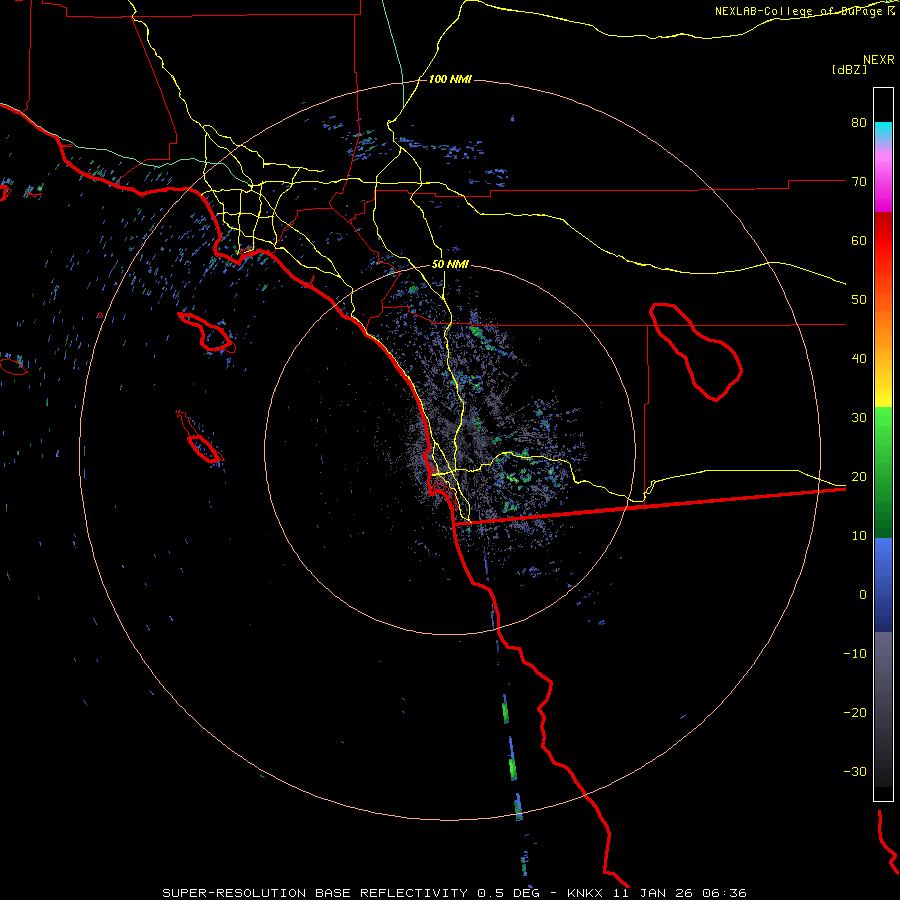
Task: Pick the cyan segment atop the color bar
Action: pos(883,130)
